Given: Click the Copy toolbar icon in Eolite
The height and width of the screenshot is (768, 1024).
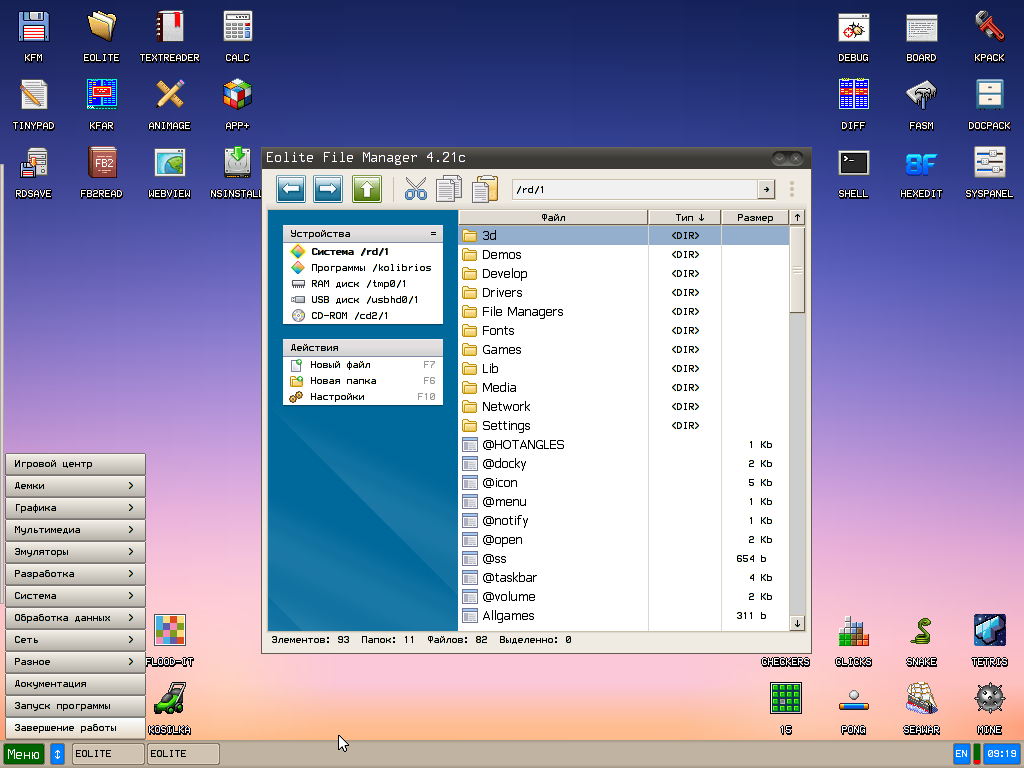Looking at the screenshot, I should click(x=449, y=189).
